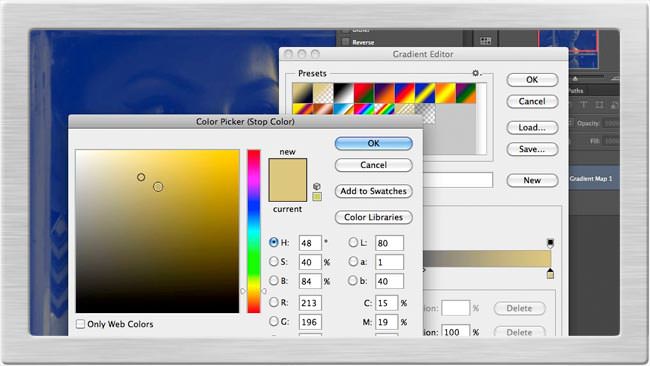Click the S value field showing 40
The width and height of the screenshot is (650, 366).
pyautogui.click(x=310, y=262)
